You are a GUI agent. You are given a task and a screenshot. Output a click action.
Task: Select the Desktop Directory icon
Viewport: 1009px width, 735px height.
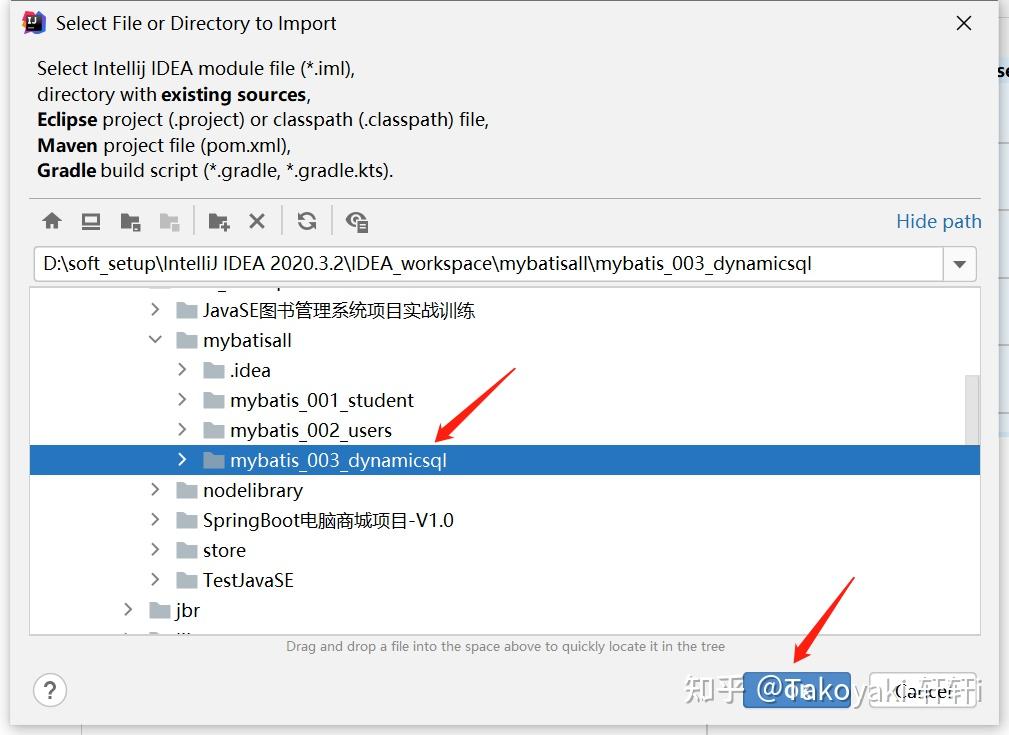coord(91,221)
